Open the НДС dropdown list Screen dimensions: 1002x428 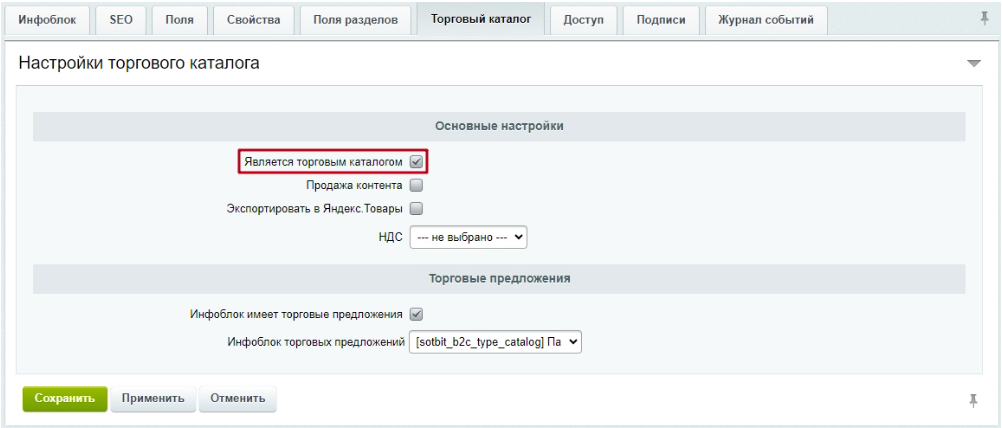tap(468, 237)
